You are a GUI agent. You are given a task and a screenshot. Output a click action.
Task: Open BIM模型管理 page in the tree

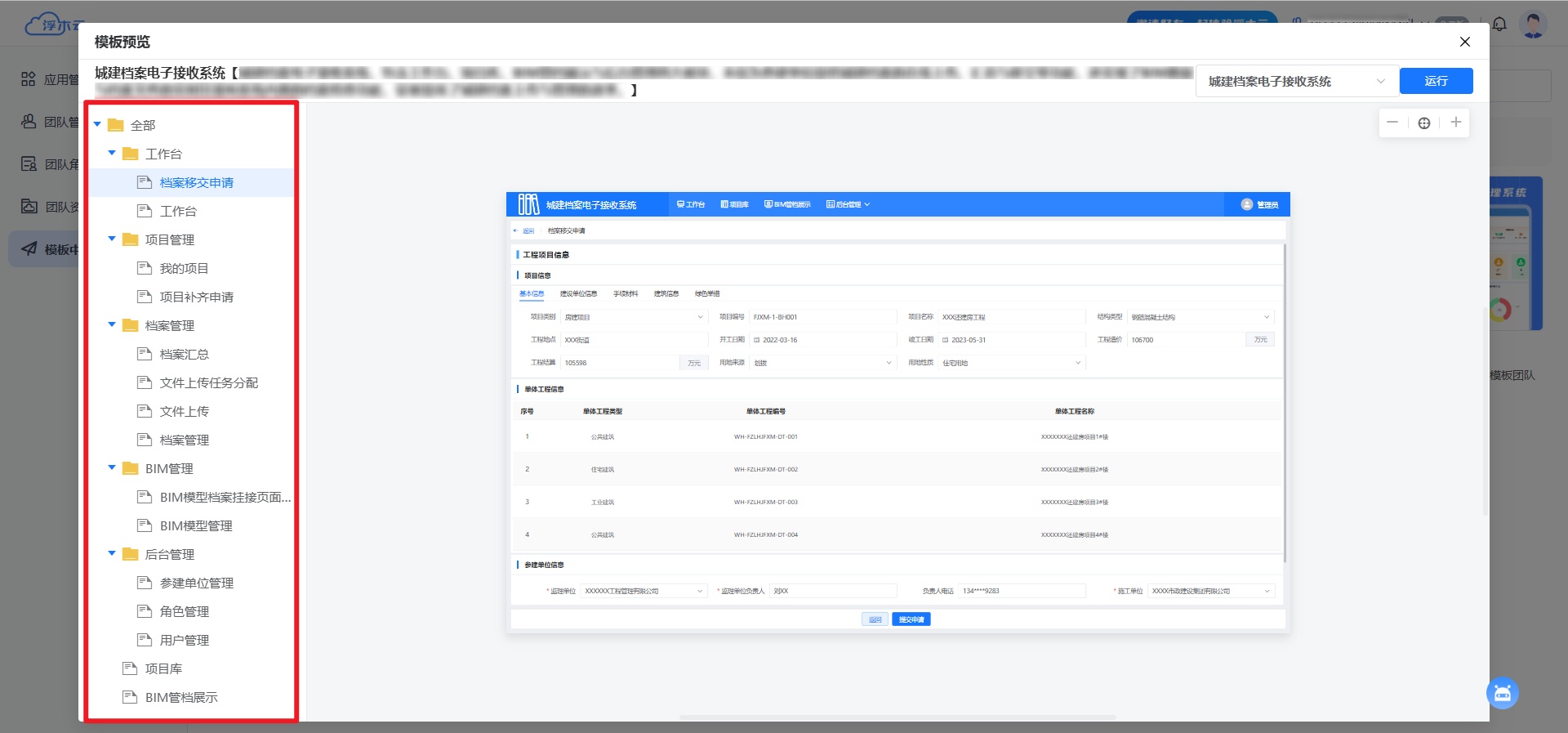coord(196,526)
